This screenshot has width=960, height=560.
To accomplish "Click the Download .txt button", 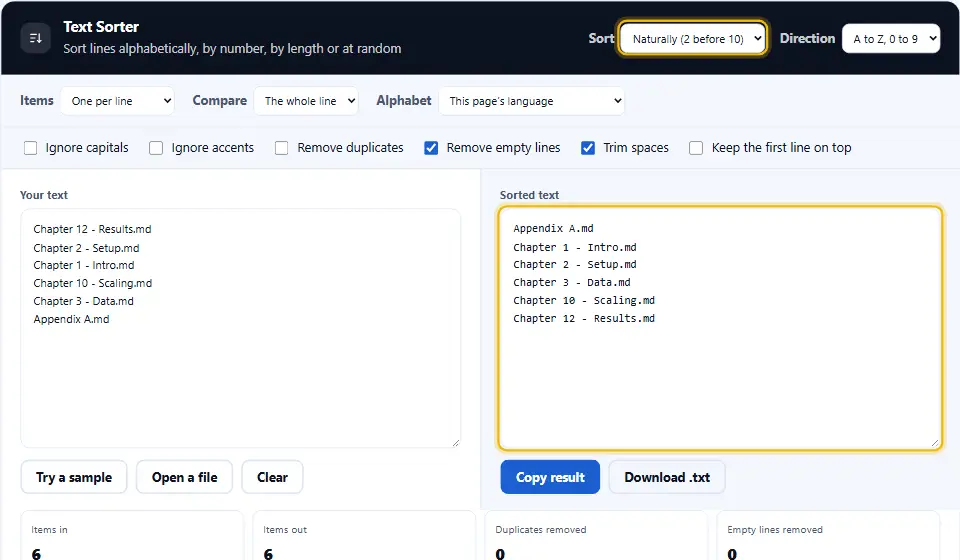I will pyautogui.click(x=667, y=477).
